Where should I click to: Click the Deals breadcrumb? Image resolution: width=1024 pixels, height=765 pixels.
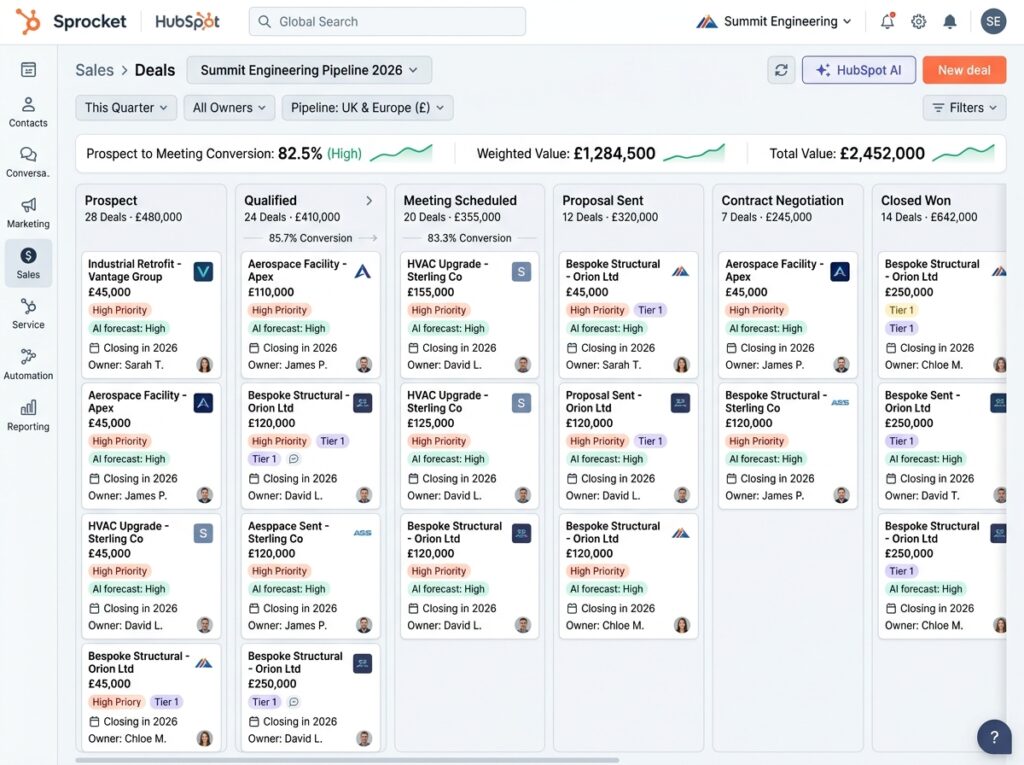click(x=155, y=70)
